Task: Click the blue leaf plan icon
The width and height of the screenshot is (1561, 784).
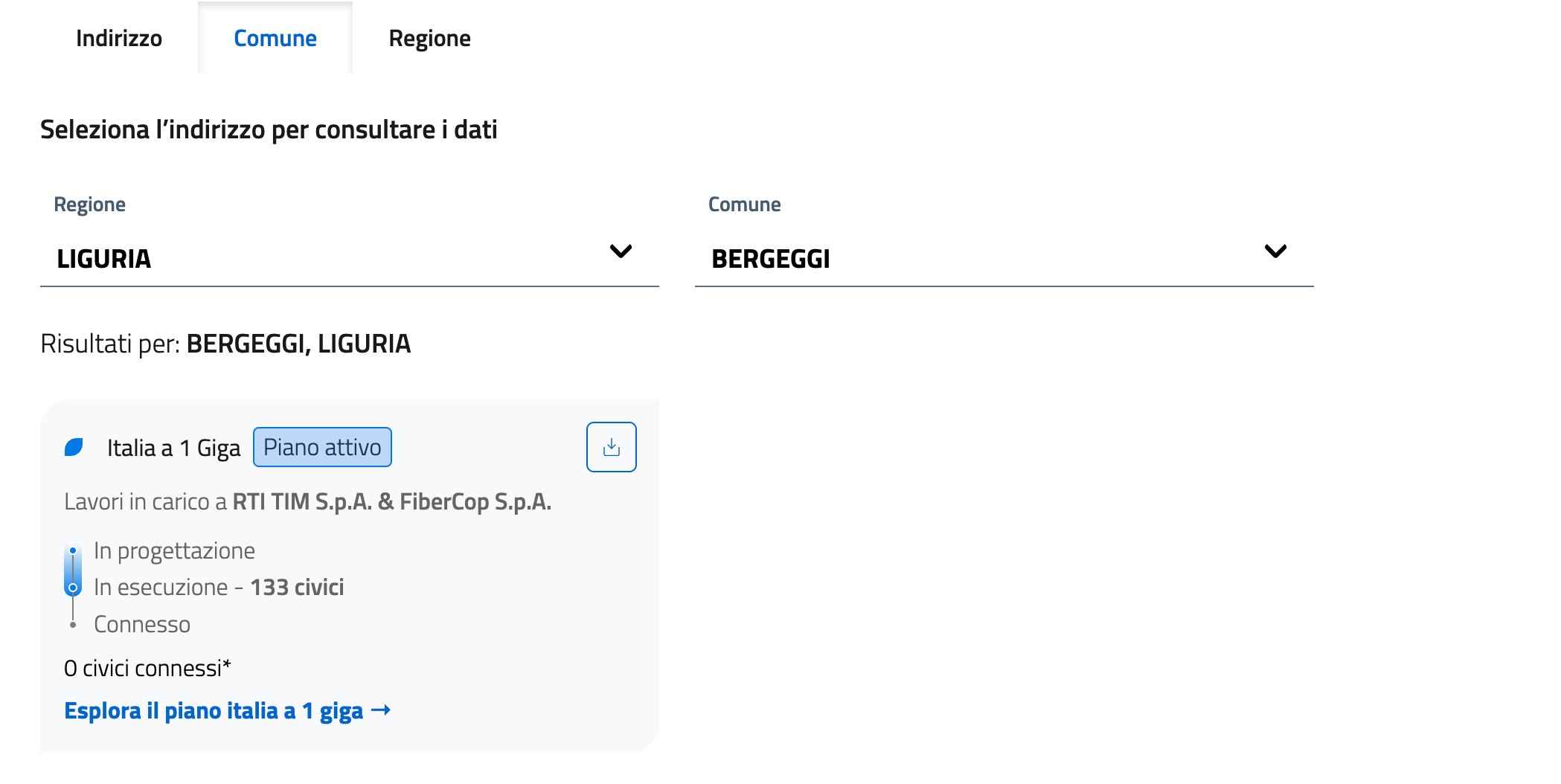Action: click(74, 447)
